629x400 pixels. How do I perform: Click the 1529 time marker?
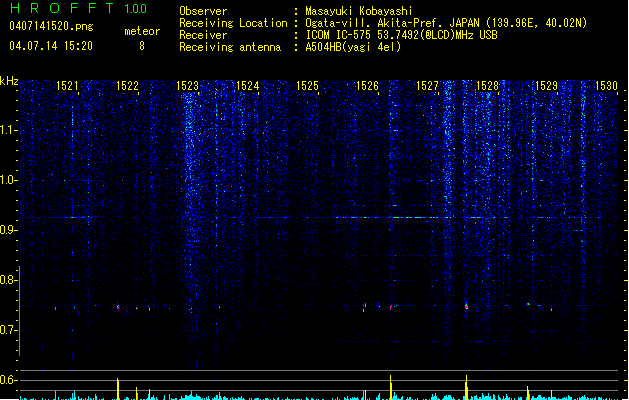point(546,85)
